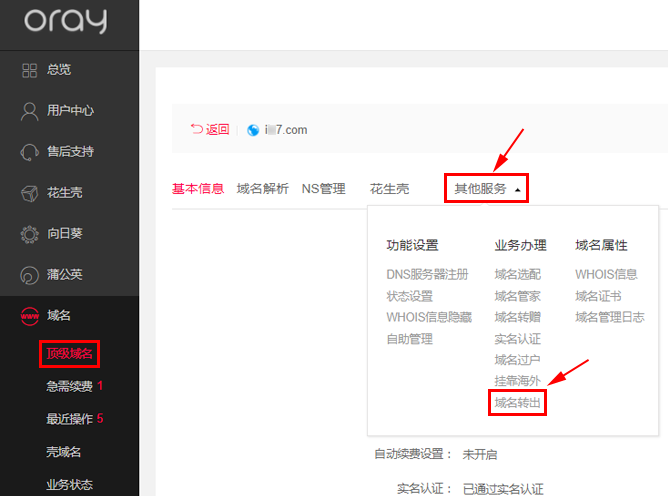Open 急需续费 in the sidebar
This screenshot has height=496, width=668.
[x=69, y=386]
